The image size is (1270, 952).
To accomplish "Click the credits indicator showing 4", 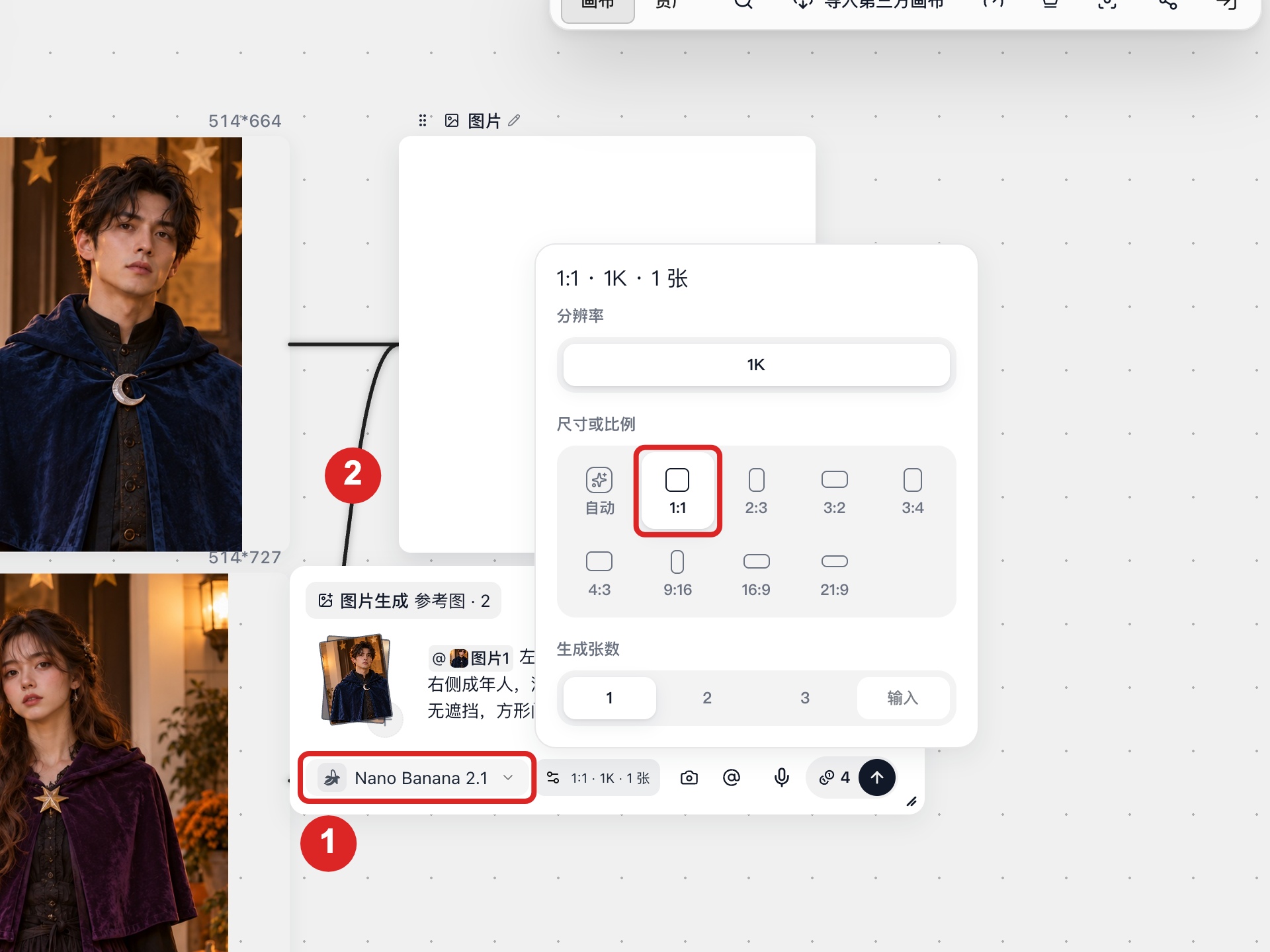I will (x=834, y=777).
